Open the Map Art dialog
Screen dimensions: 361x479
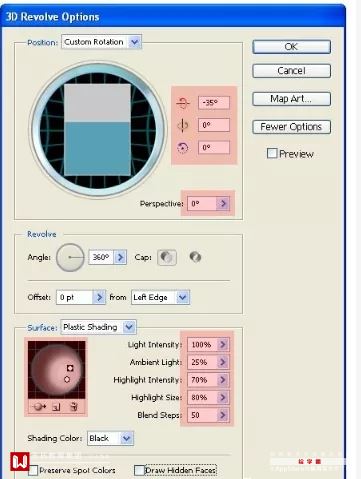tap(291, 99)
